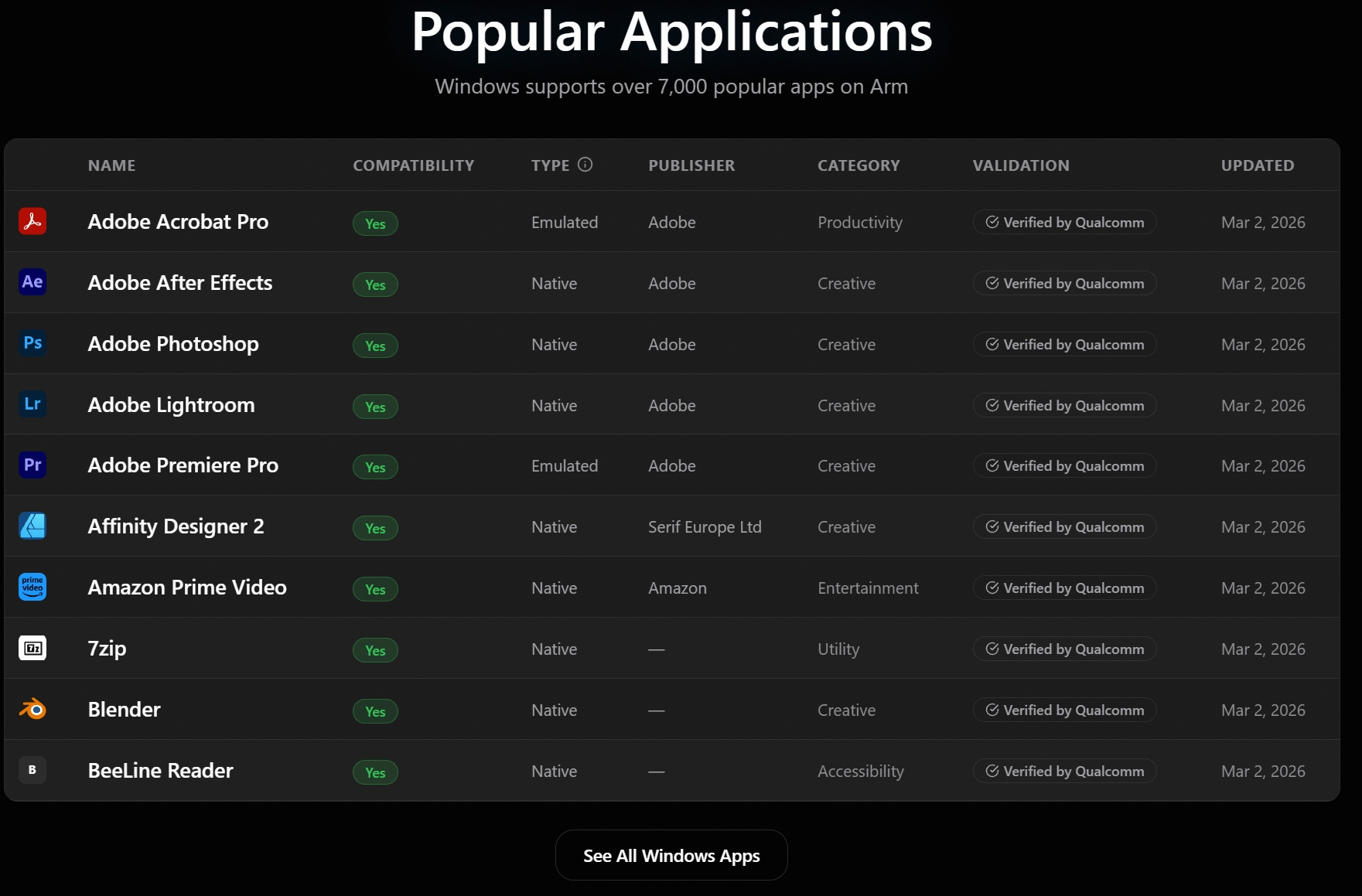The width and height of the screenshot is (1362, 896).
Task: Click the Verified by Qualcomm badge for Affinity Designer 2
Action: coord(1064,526)
